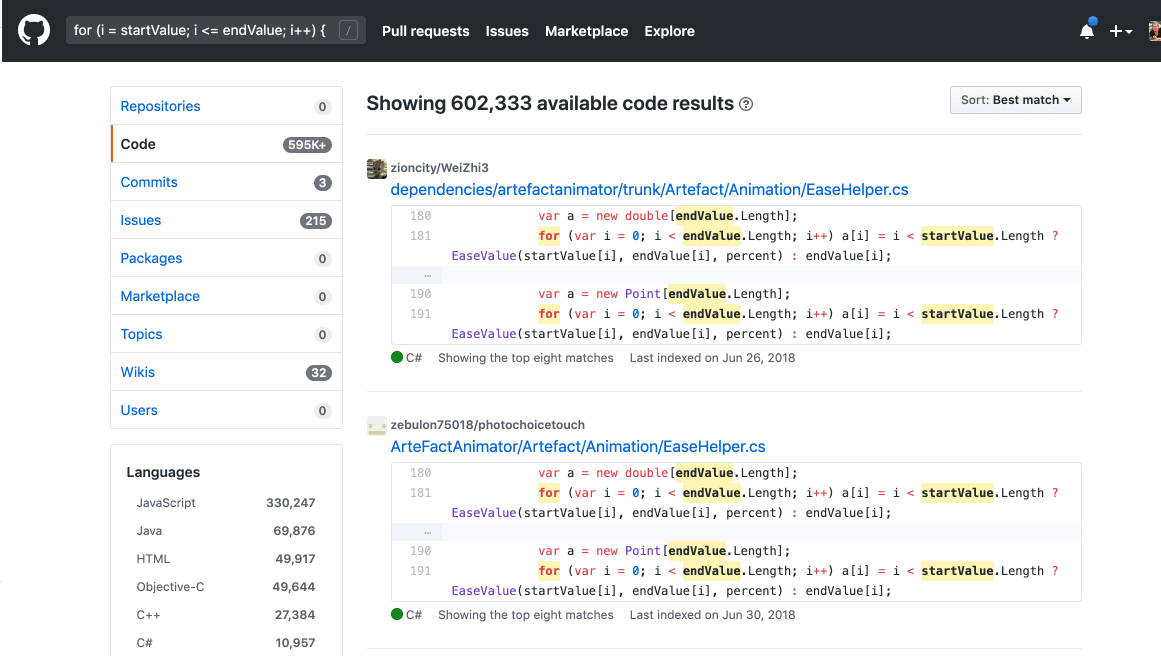Click into the GitHub search field
The width and height of the screenshot is (1161, 656).
[x=200, y=31]
